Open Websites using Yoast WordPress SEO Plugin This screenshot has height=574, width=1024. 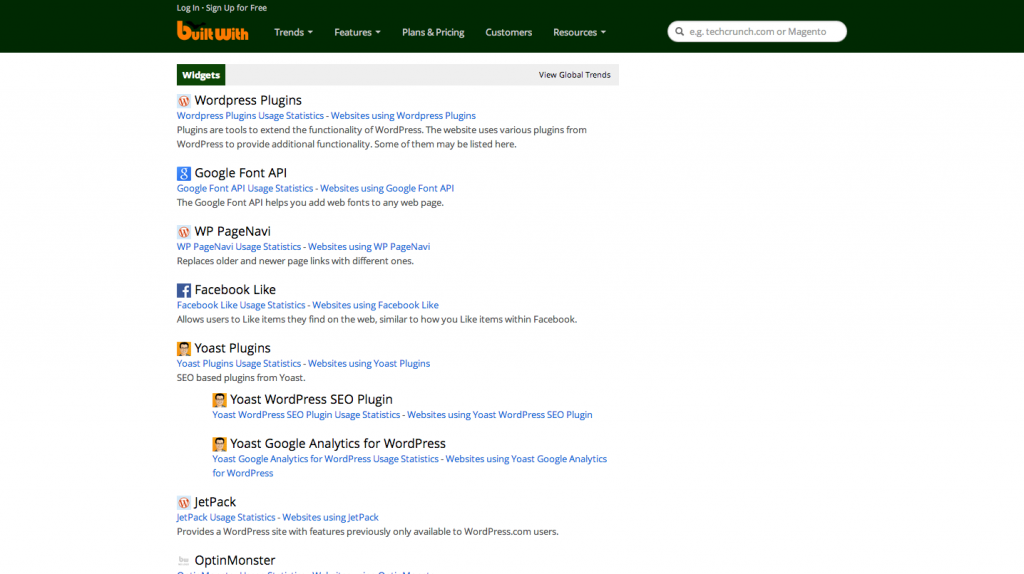[x=500, y=415]
